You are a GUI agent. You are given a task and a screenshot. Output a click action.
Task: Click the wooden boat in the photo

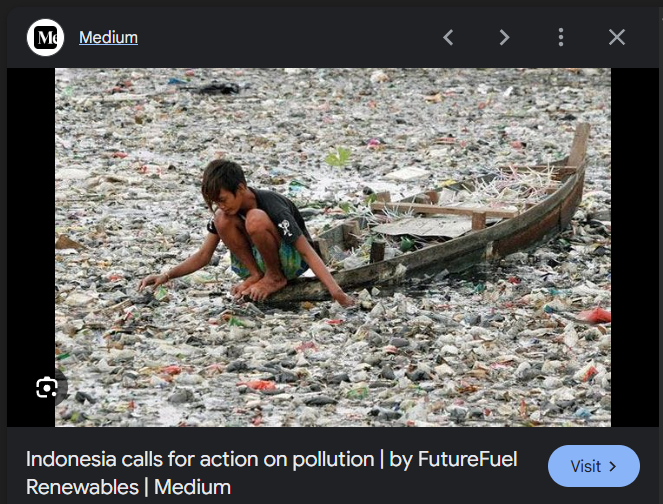pyautogui.click(x=450, y=235)
